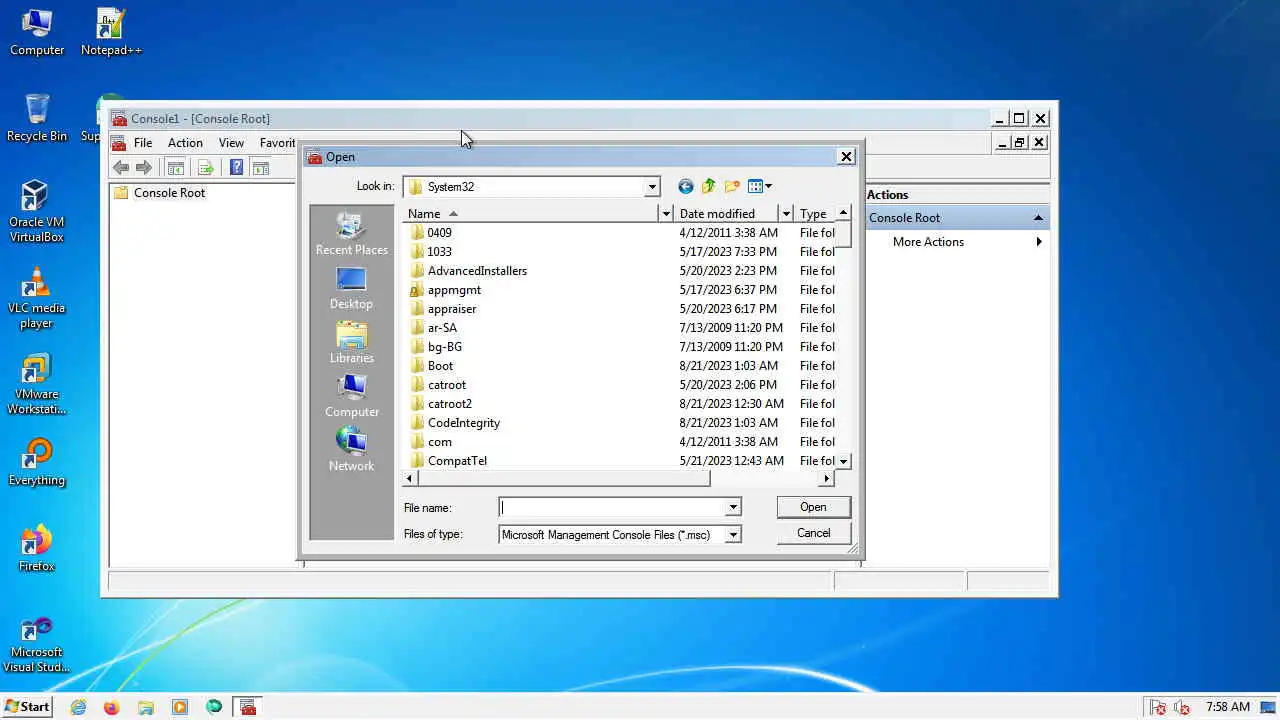Viewport: 1280px width, 720px height.
Task: Select the catroot2 folder
Action: (x=449, y=404)
